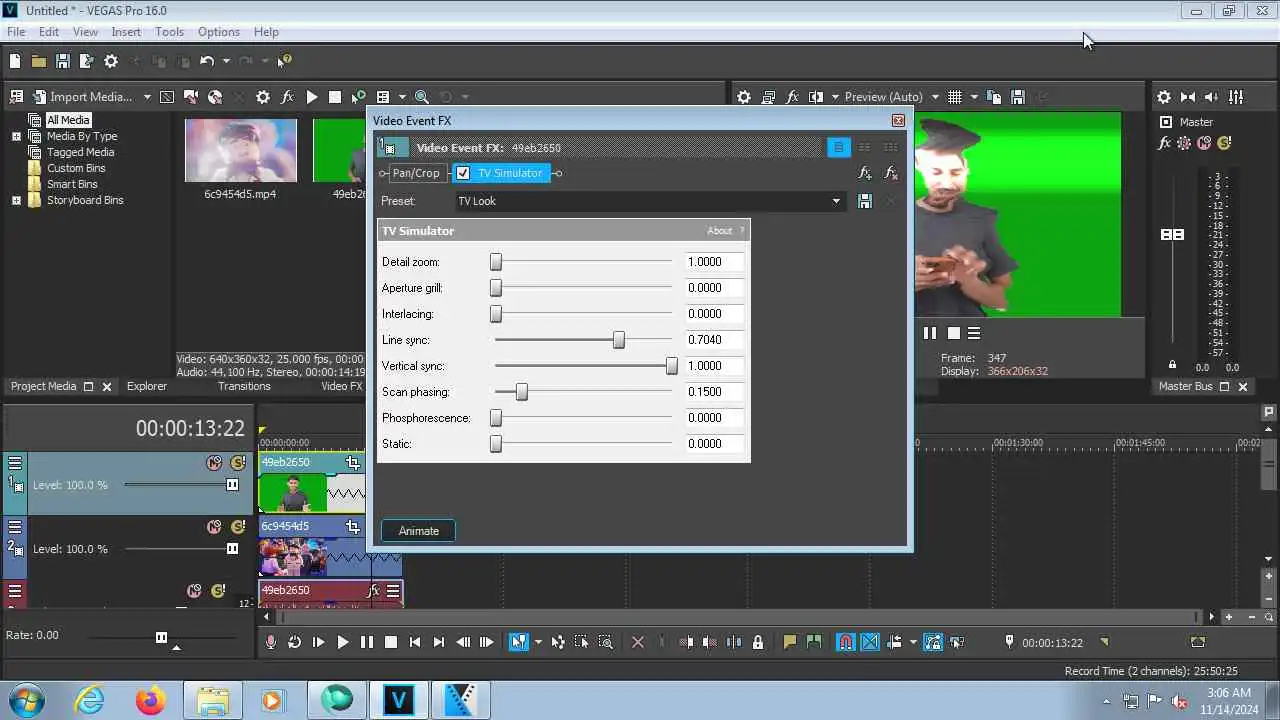Expand the Storyboard Bins tree node

pos(16,200)
